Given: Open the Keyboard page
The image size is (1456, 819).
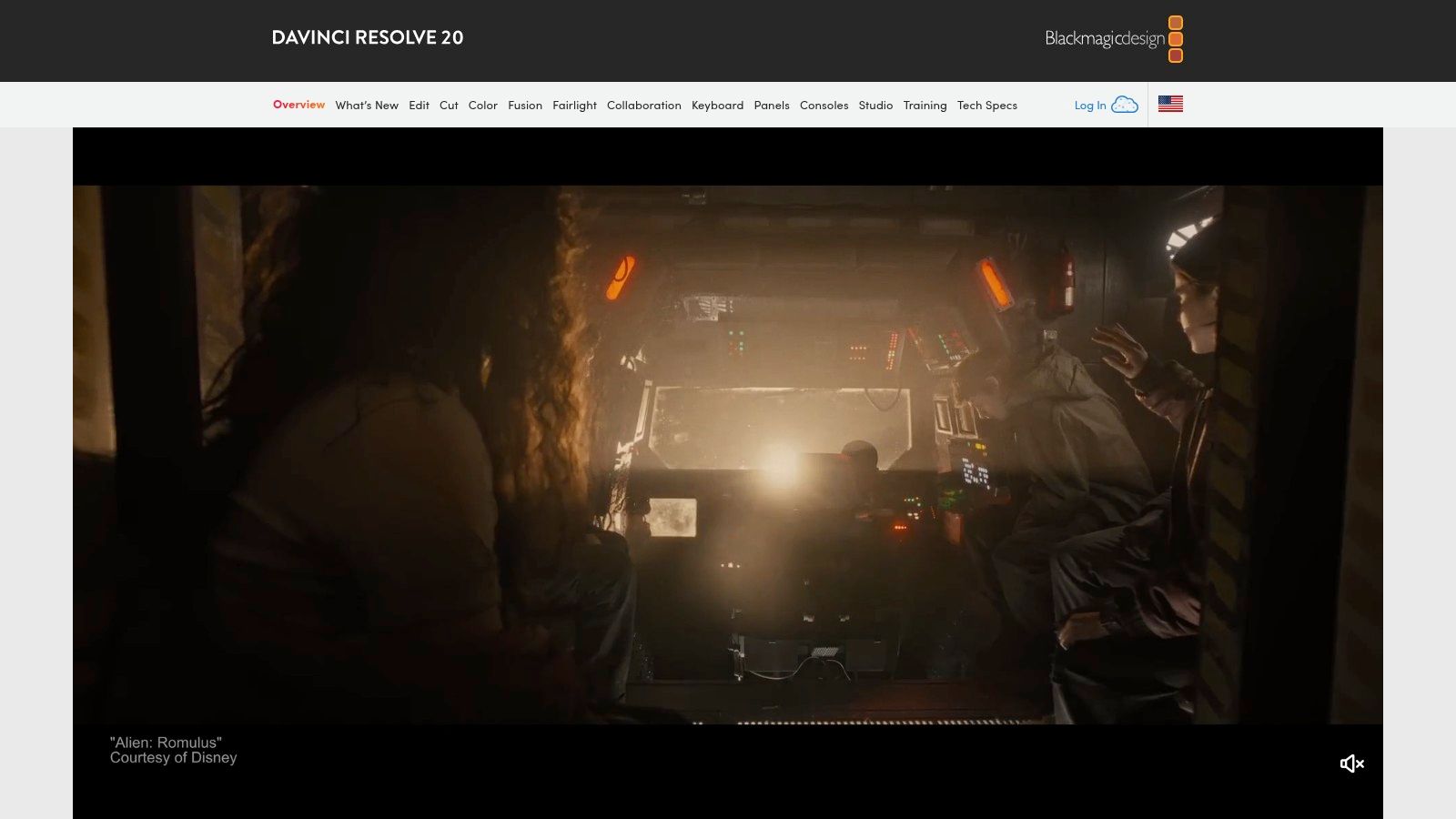Looking at the screenshot, I should coord(717,106).
